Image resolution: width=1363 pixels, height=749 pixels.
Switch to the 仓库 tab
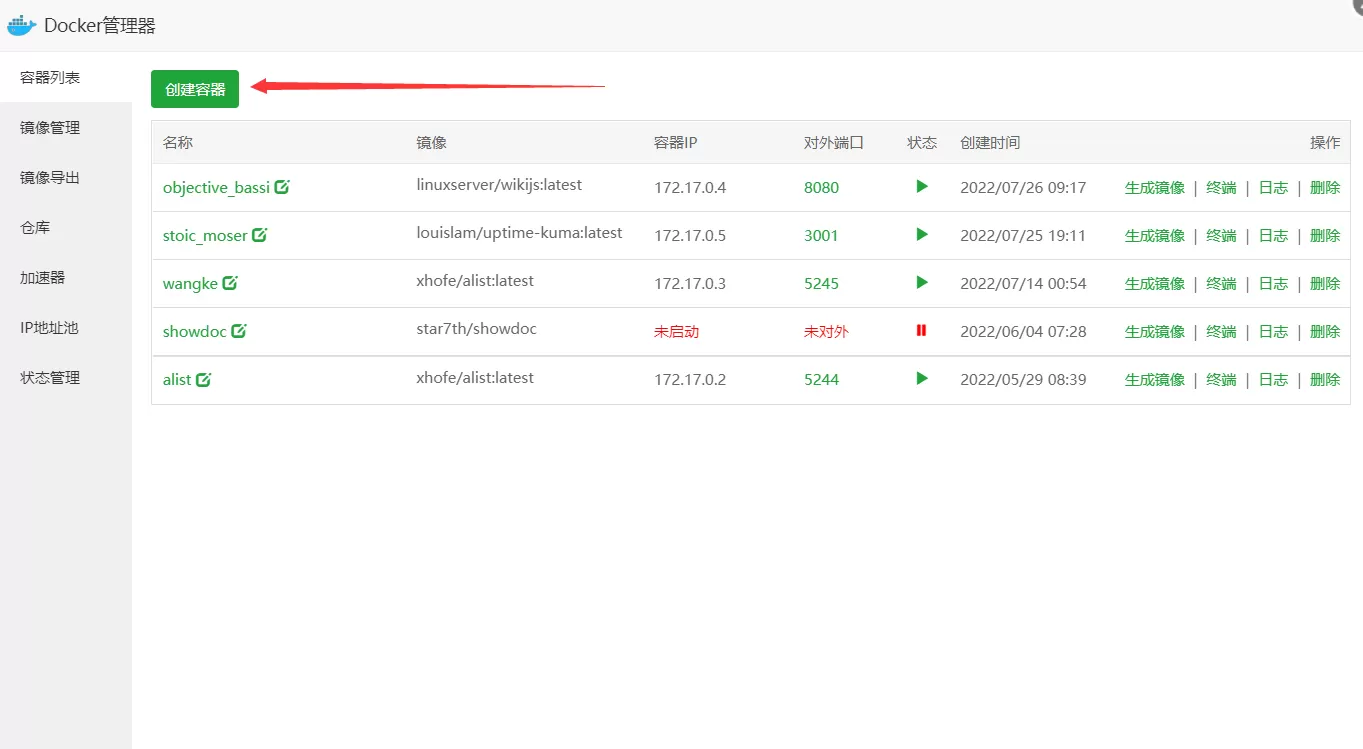point(35,228)
